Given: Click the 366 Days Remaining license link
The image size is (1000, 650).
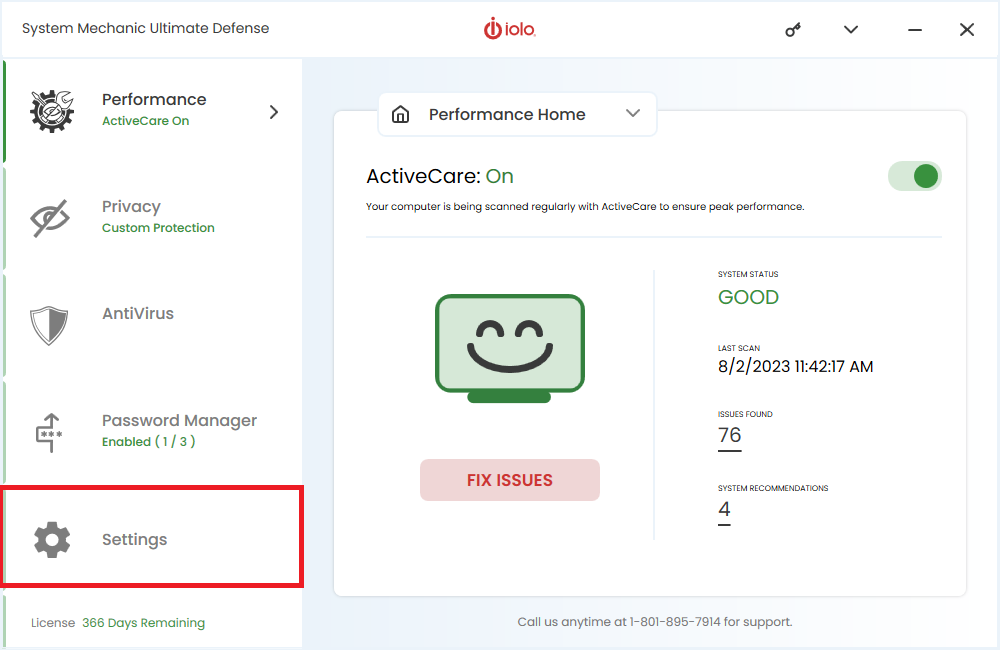Looking at the screenshot, I should point(143,623).
